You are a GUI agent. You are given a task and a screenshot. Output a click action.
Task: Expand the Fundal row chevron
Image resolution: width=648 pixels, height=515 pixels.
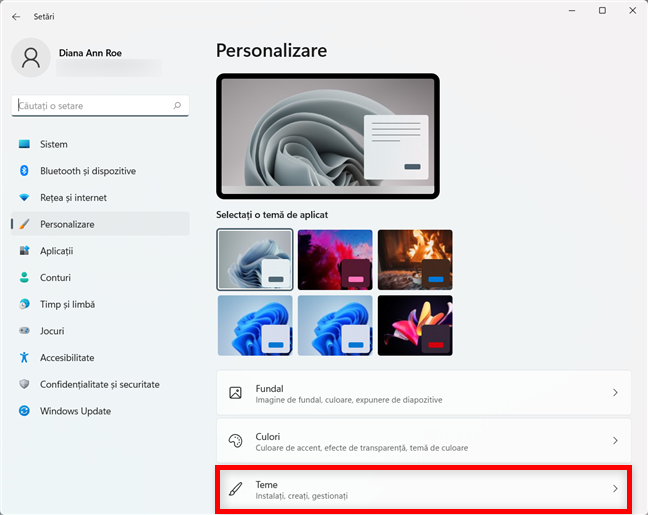point(615,393)
